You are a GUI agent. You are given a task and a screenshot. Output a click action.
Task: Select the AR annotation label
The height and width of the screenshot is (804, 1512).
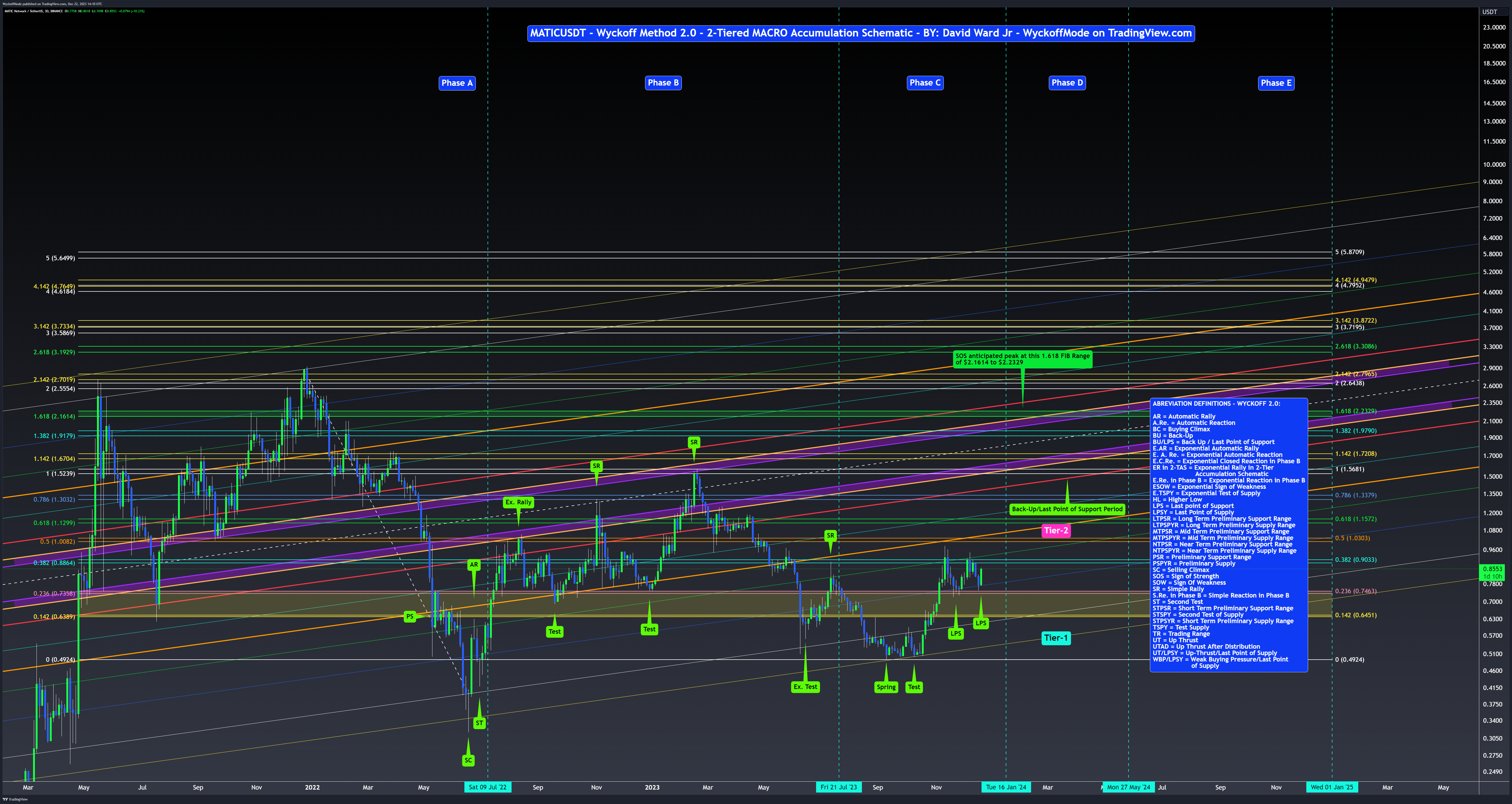point(474,565)
